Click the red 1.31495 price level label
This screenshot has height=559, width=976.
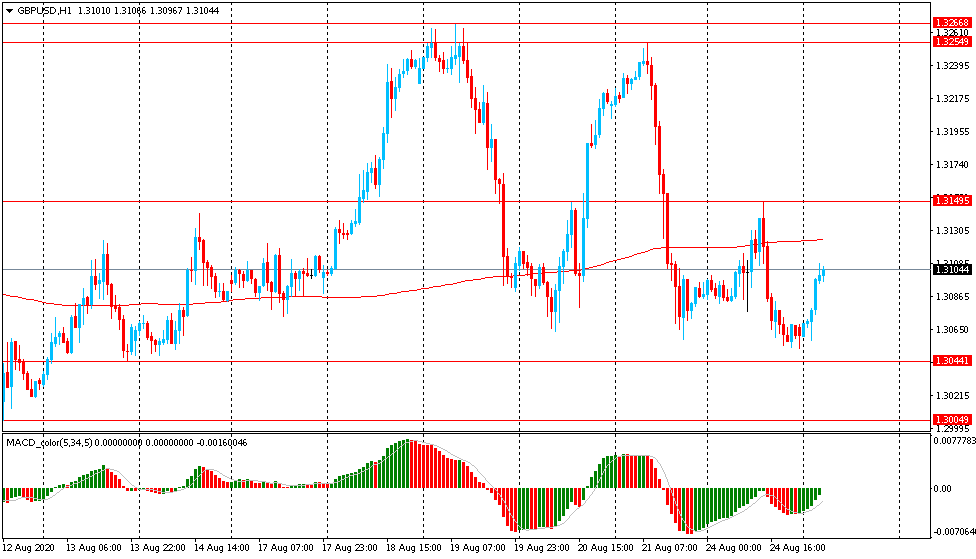pyautogui.click(x=952, y=200)
